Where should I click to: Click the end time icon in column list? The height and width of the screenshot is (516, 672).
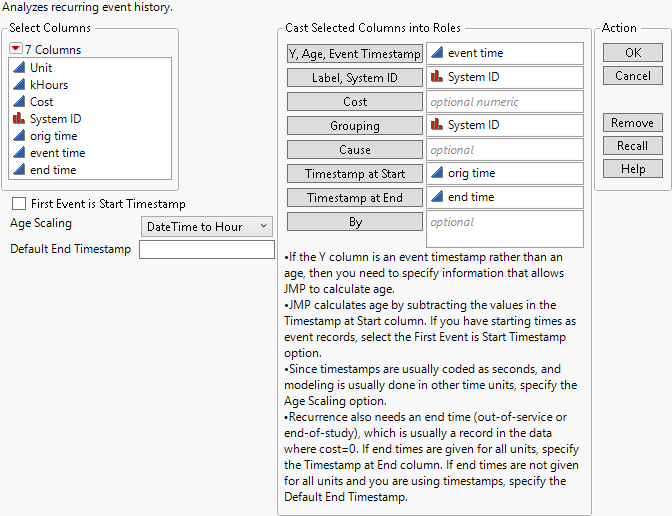coord(18,170)
